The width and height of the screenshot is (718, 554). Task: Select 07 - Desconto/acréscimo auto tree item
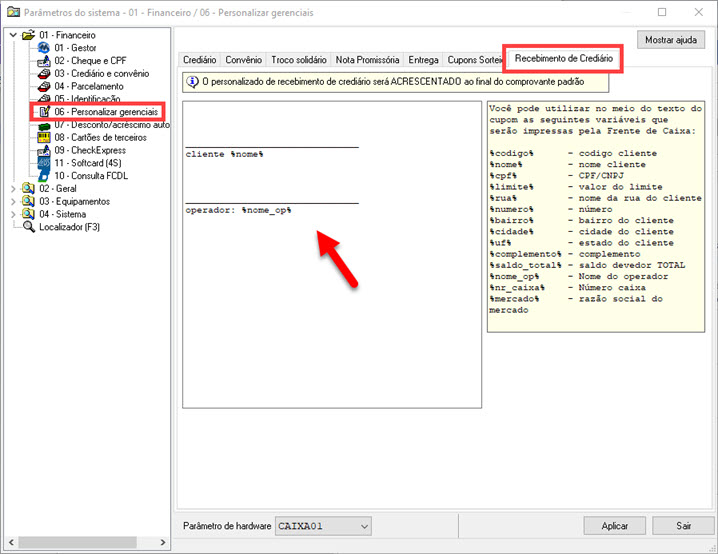click(112, 125)
